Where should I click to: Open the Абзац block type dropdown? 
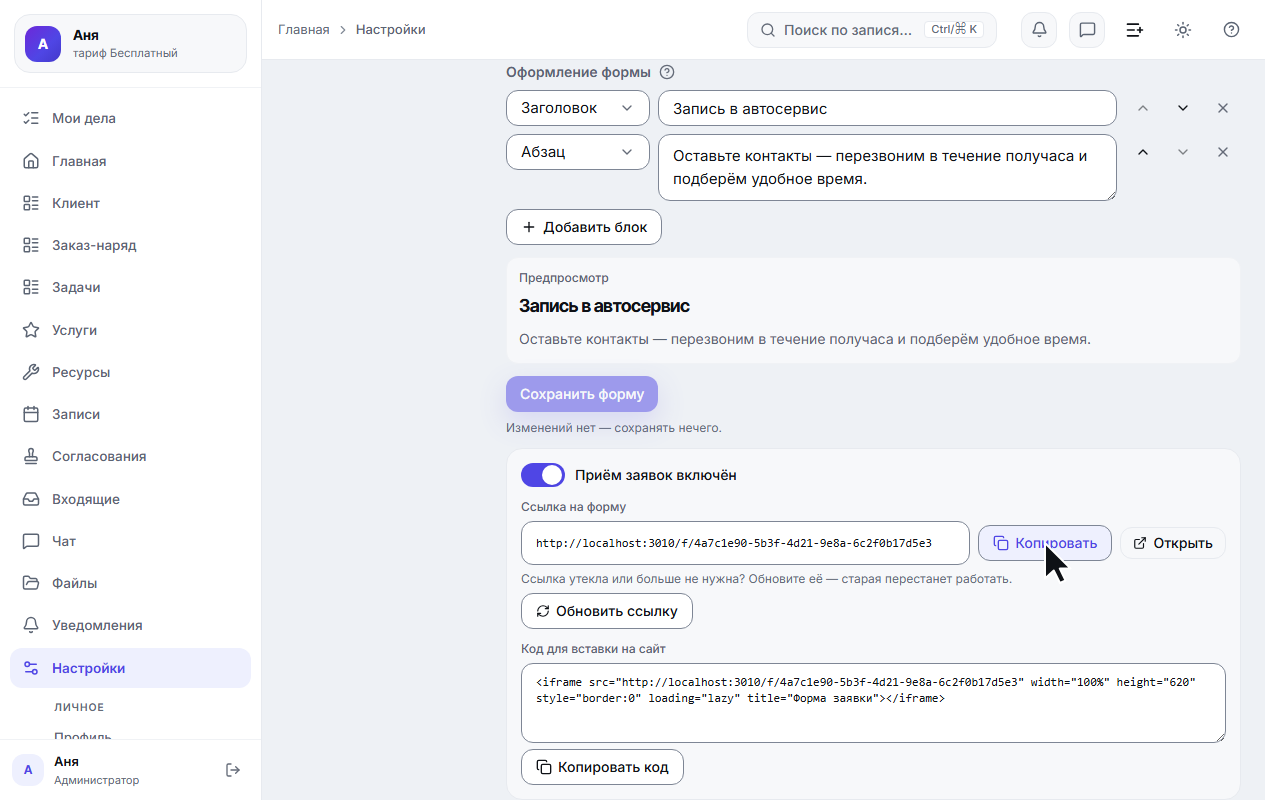[x=578, y=152]
